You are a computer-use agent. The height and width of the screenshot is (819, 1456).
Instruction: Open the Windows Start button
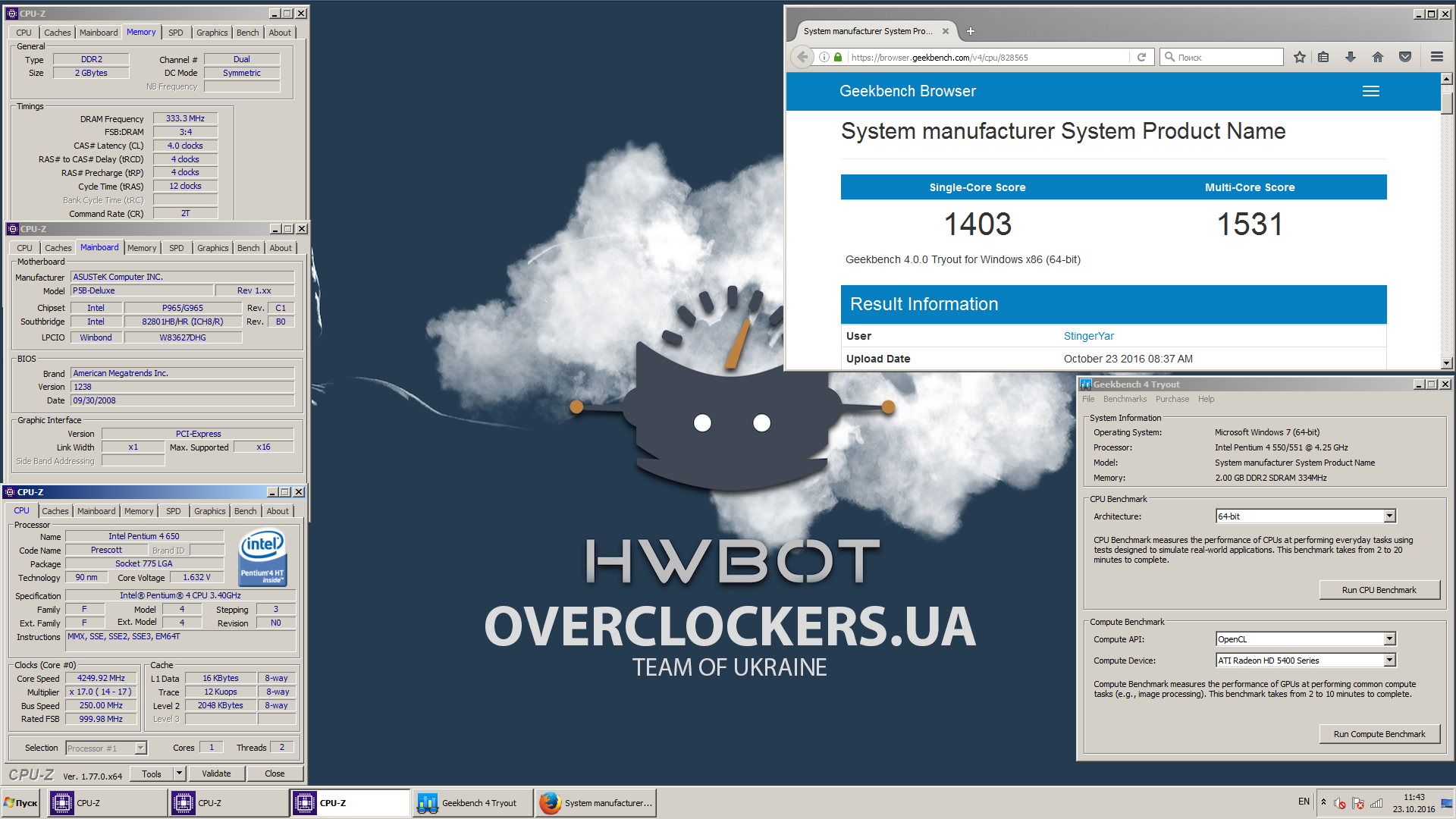tap(21, 803)
